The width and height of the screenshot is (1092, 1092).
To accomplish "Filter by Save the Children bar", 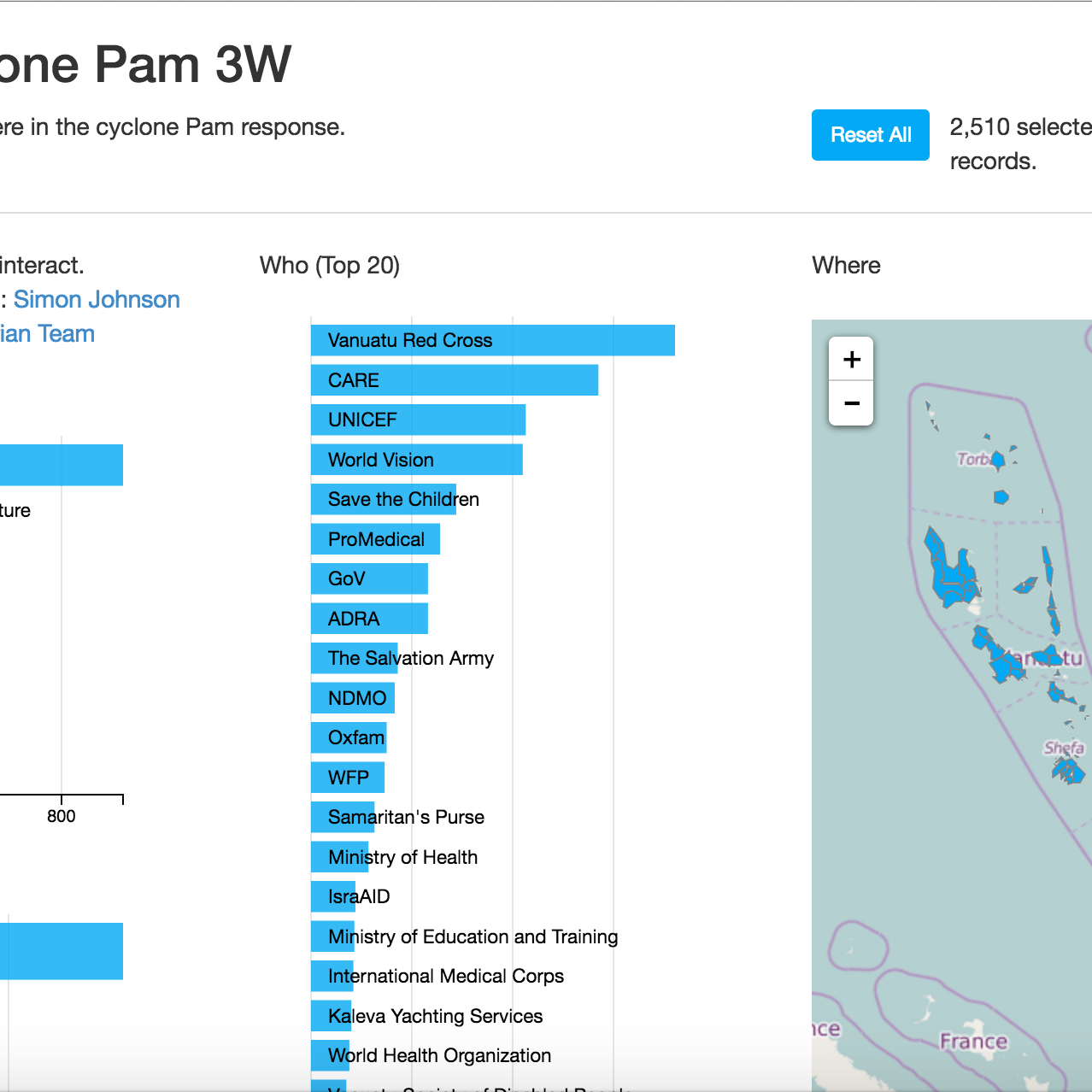I will point(383,499).
